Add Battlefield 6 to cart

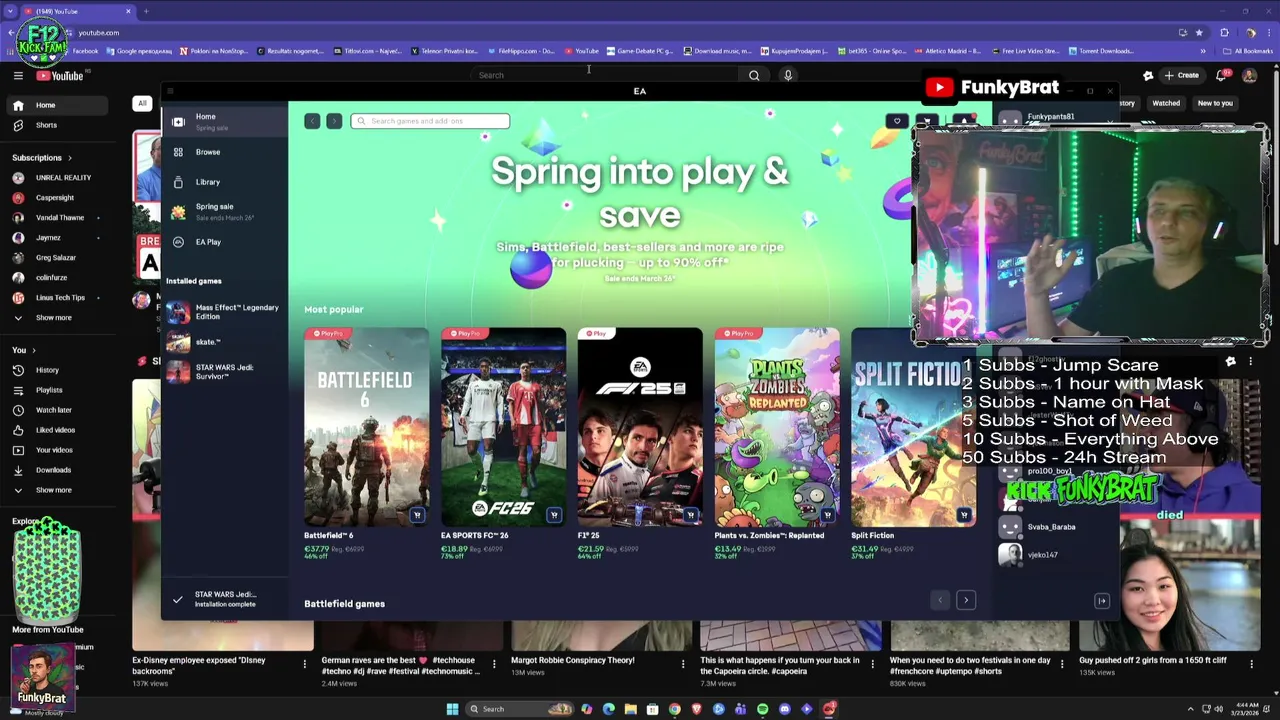417,515
